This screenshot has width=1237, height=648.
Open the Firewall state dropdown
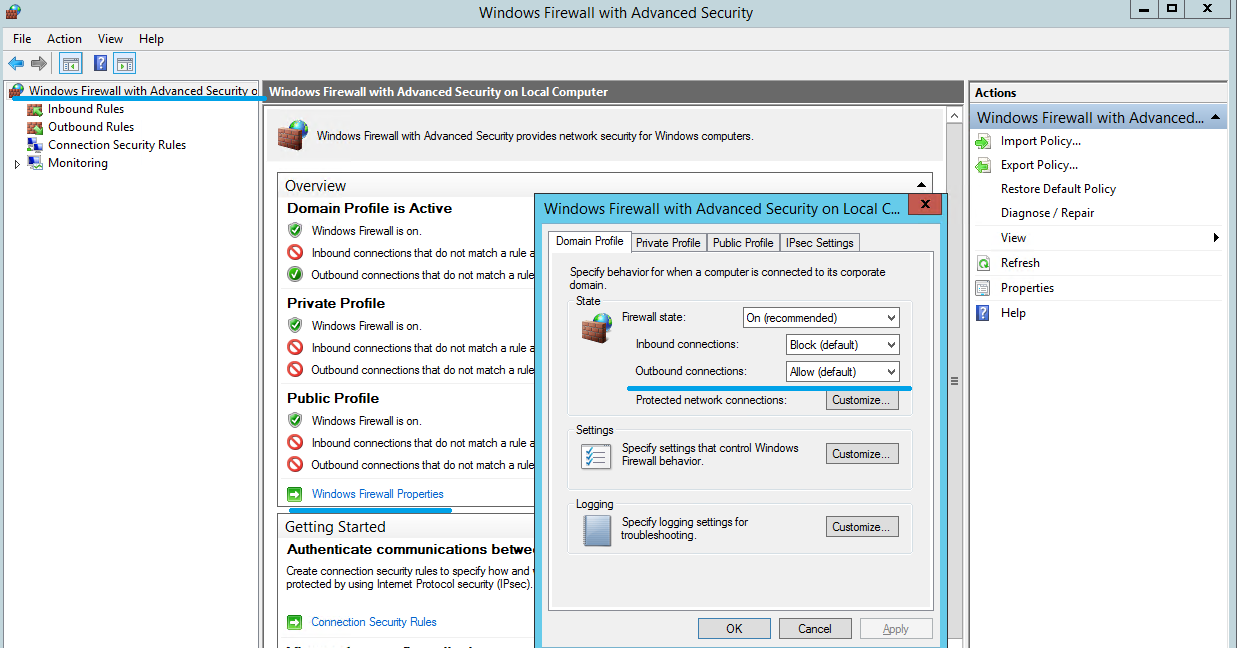pyautogui.click(x=821, y=318)
